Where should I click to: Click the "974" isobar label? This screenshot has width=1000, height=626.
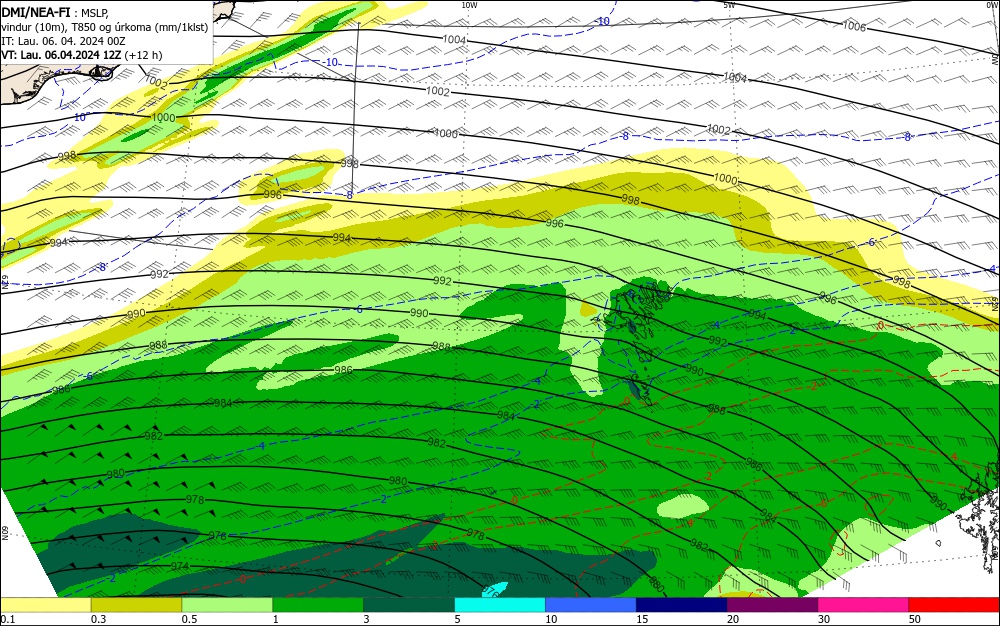(180, 566)
